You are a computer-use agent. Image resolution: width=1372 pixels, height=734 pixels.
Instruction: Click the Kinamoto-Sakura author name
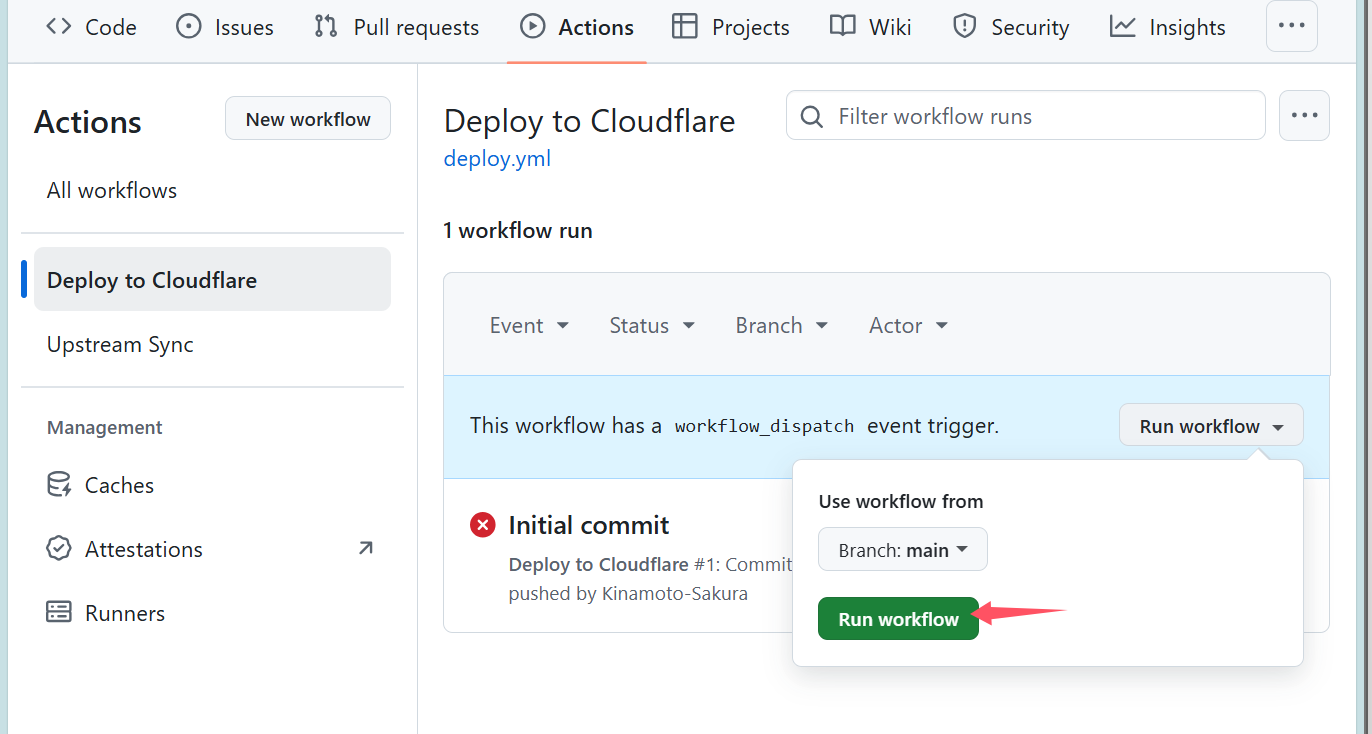click(x=674, y=593)
